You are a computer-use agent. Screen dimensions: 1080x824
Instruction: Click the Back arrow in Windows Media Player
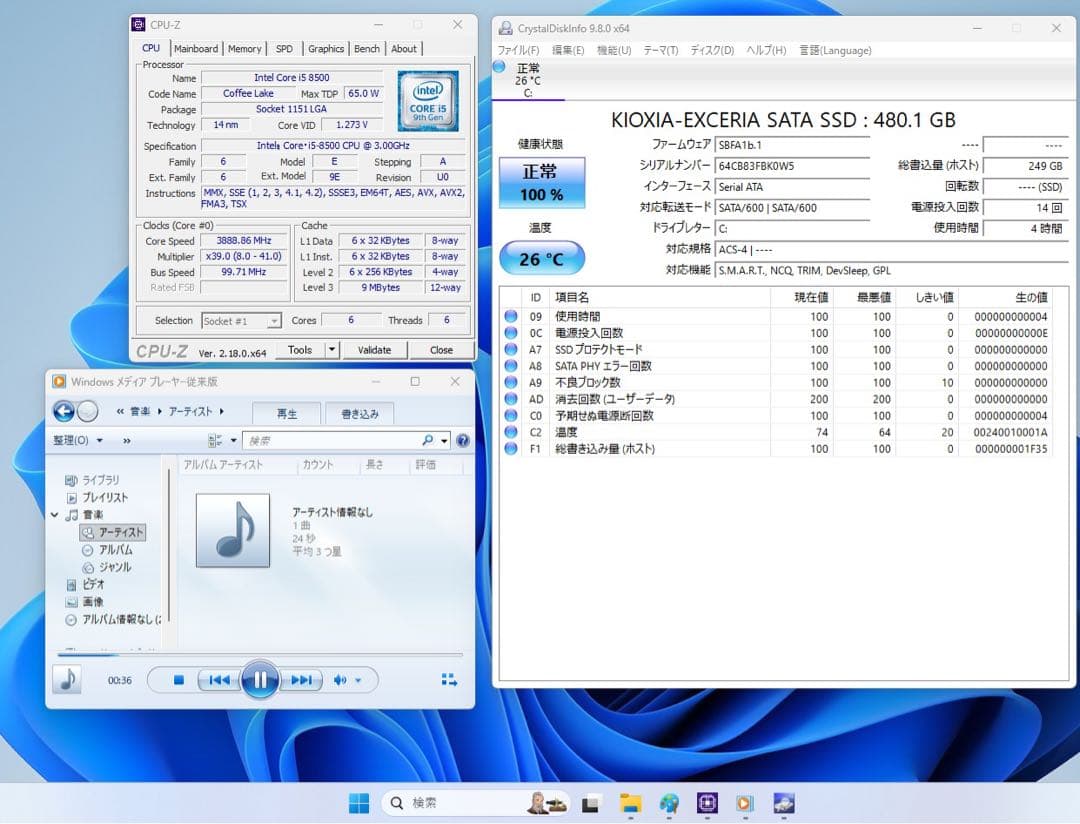tap(64, 411)
